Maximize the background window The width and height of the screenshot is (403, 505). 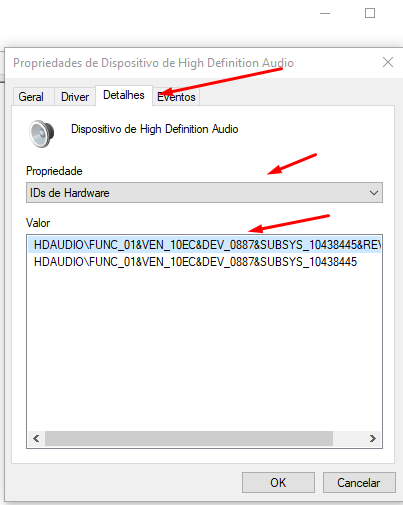coord(370,13)
